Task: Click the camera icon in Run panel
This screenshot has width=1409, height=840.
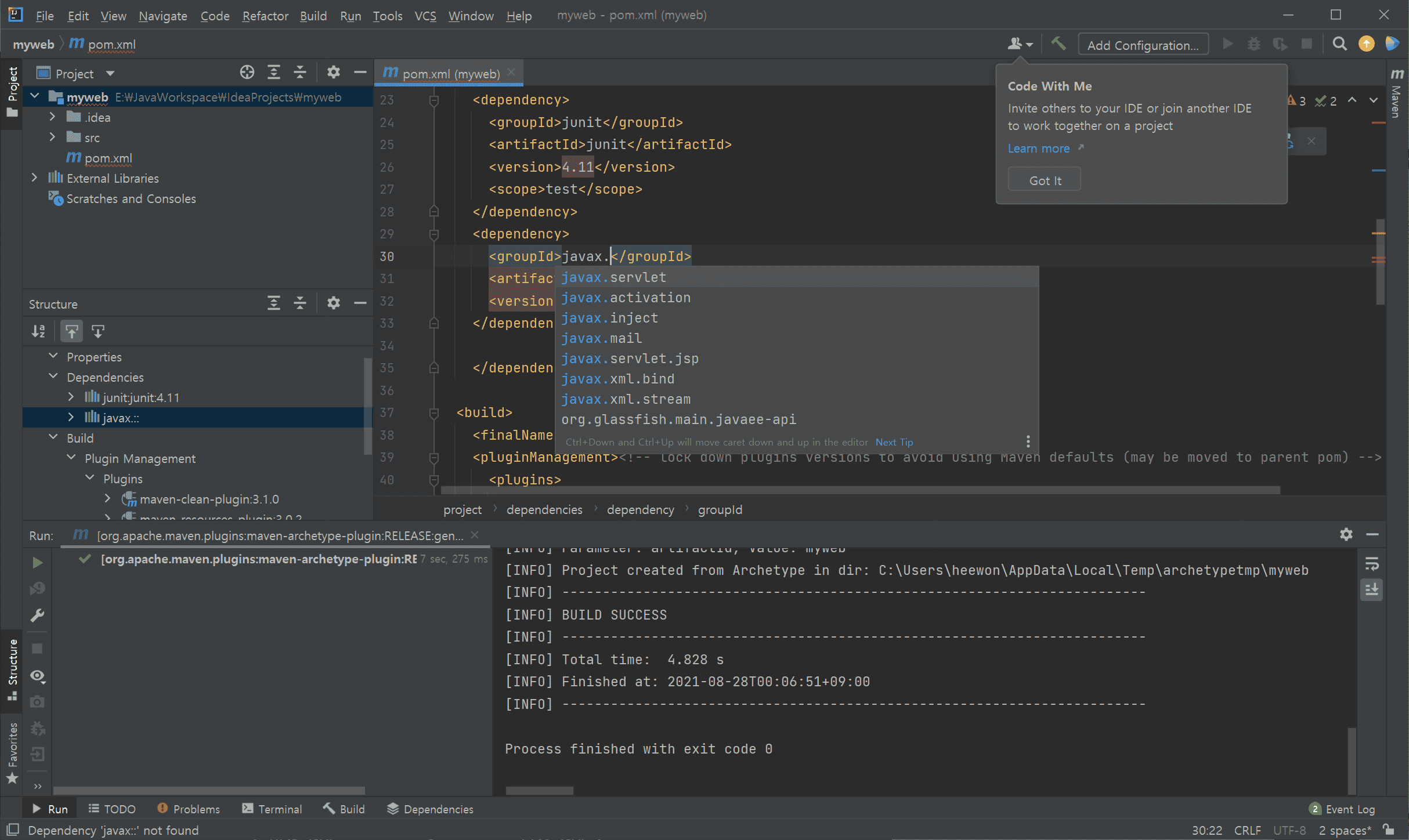Action: (x=37, y=702)
